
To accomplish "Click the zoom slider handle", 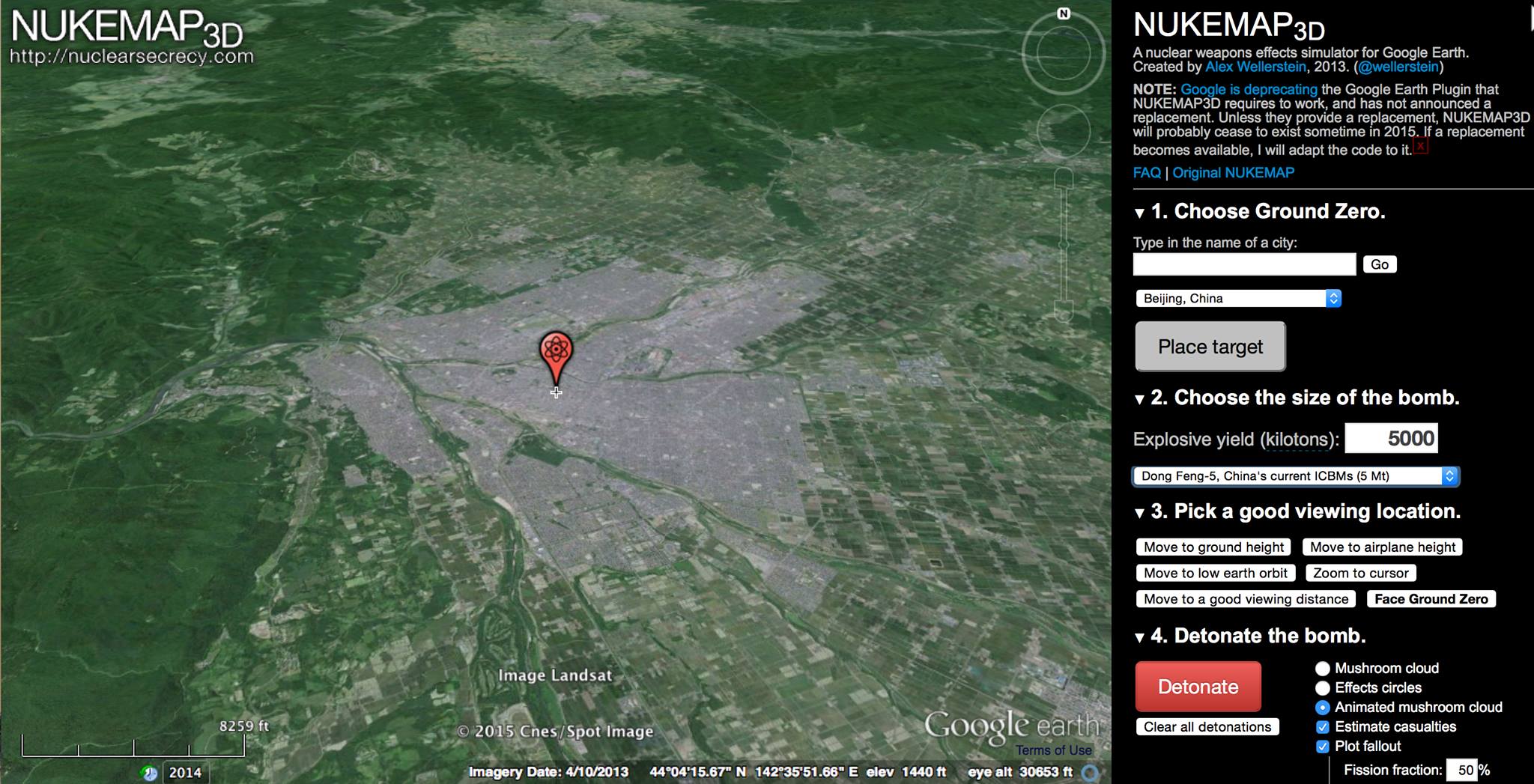I will pos(1064,245).
